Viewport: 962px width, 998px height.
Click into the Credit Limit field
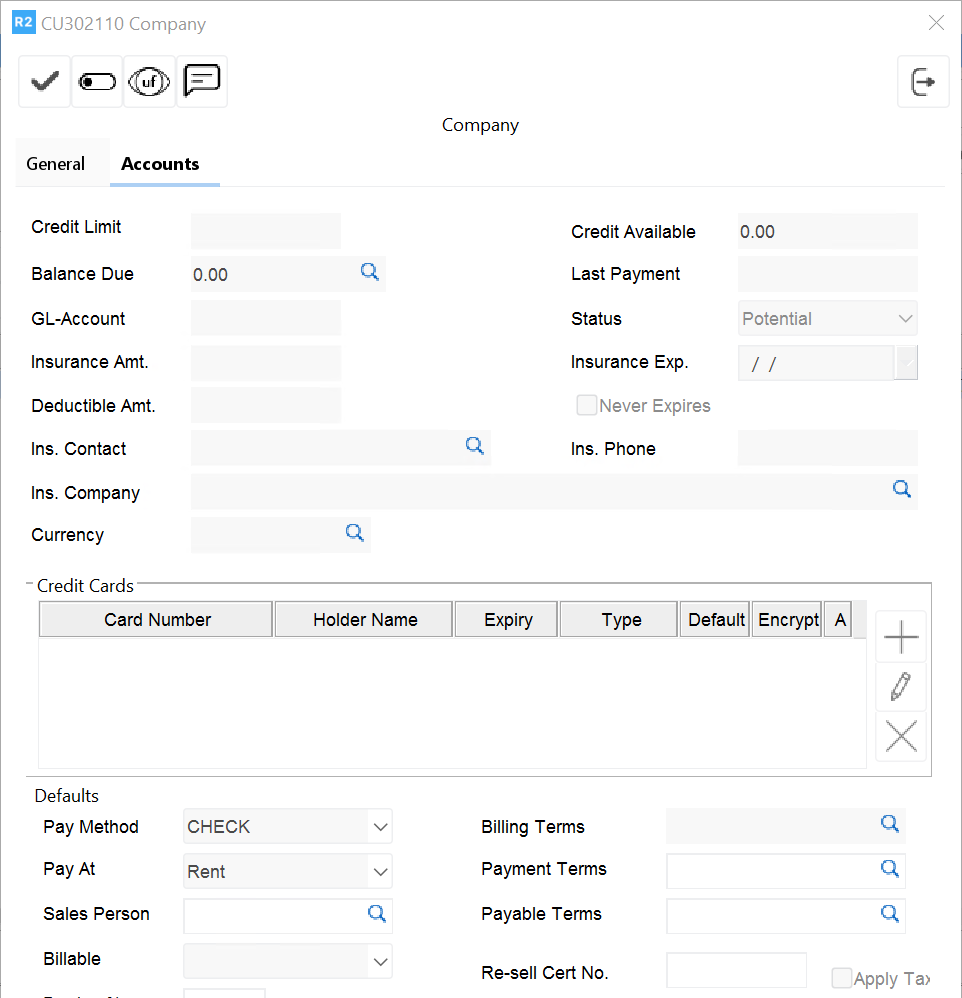point(265,230)
